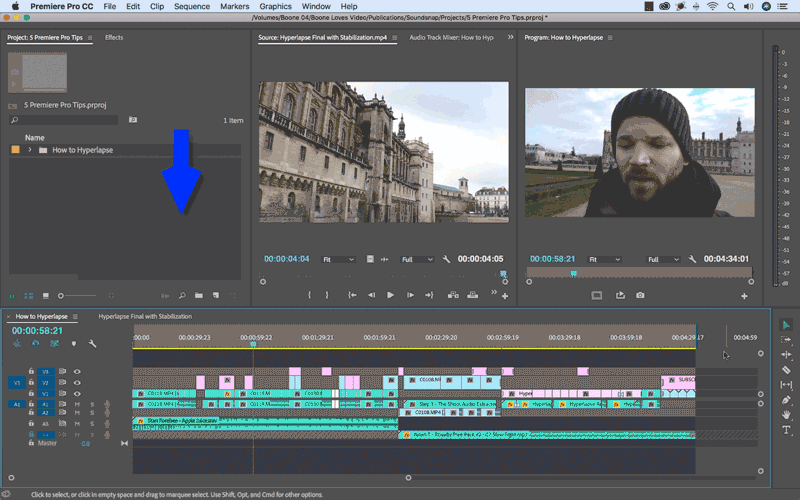Select the Razor tool
Viewport: 800px width, 500px height.
click(786, 369)
